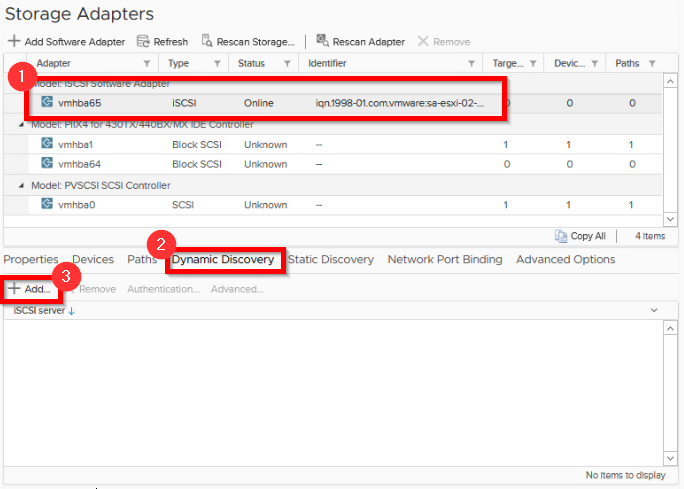Open the Paths tab
The image size is (684, 489).
point(142,260)
